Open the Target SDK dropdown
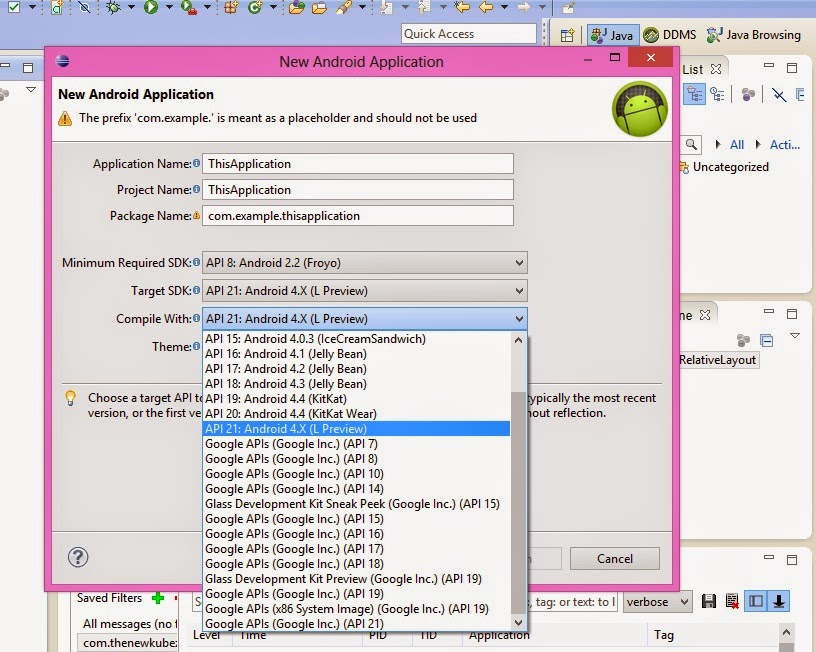Screen dimensions: 816x652 point(365,291)
